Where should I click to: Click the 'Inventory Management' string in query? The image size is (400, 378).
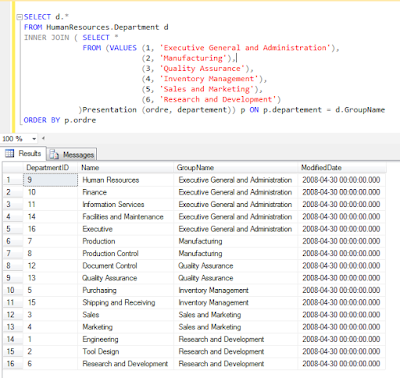pos(209,79)
